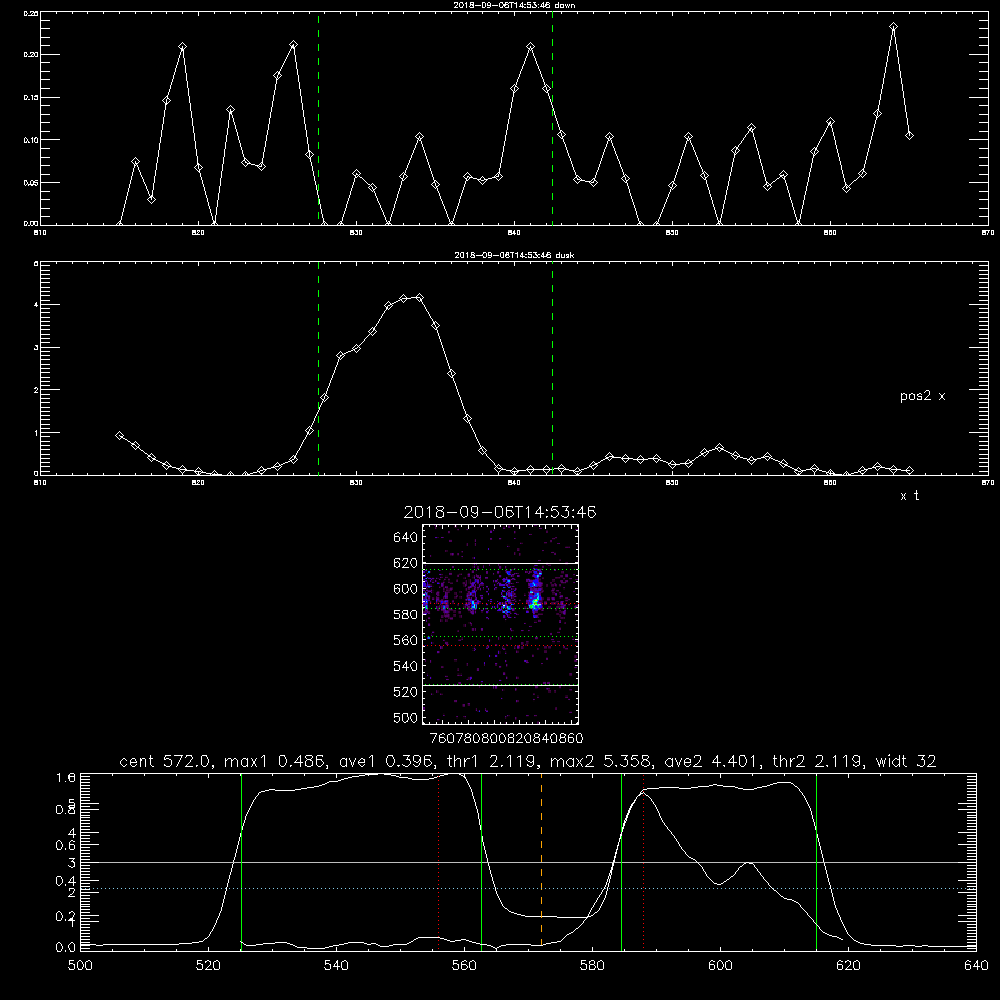Click the 'widt 32' value in header
This screenshot has height=1000, width=1000.
(x=906, y=761)
